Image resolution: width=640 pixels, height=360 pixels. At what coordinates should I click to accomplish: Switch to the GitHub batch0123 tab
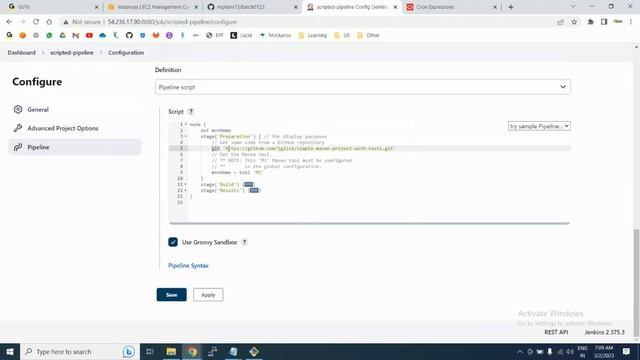click(252, 7)
